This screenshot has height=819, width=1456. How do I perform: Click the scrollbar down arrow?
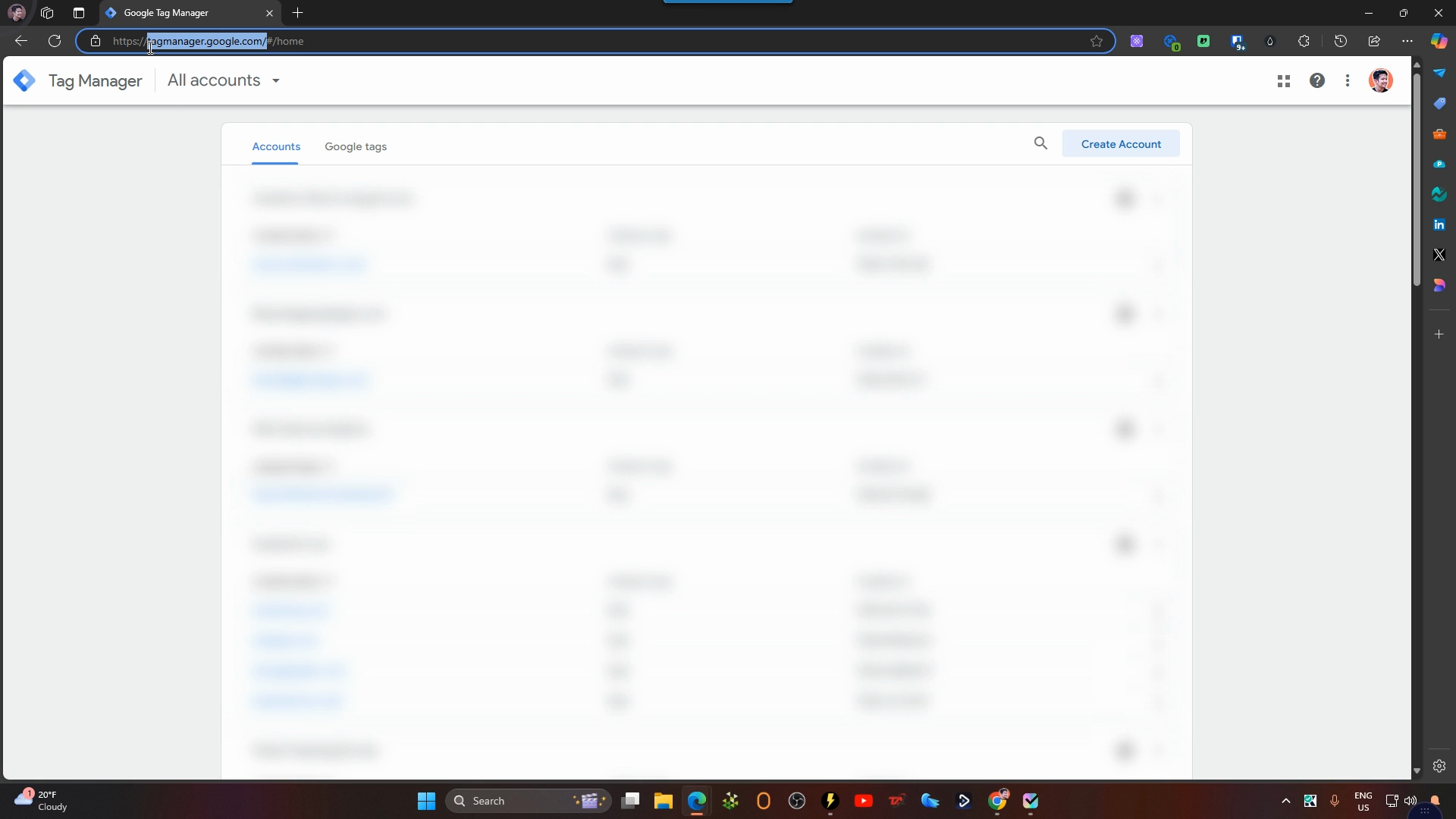(1417, 771)
